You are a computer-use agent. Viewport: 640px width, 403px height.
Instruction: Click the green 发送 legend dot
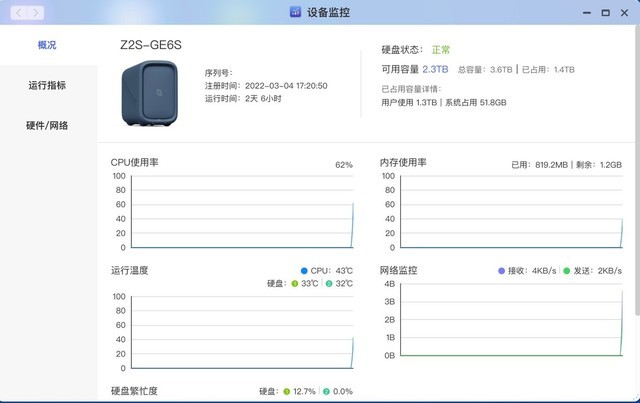click(x=567, y=271)
